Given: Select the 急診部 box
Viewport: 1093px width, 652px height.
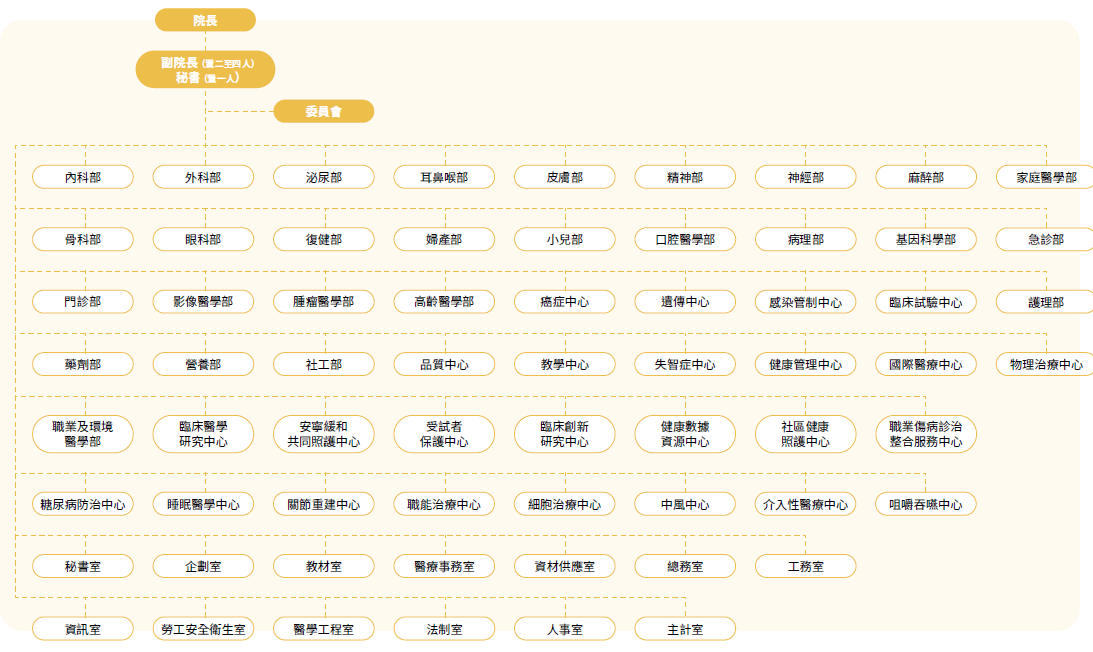Looking at the screenshot, I should pyautogui.click(x=1046, y=239).
